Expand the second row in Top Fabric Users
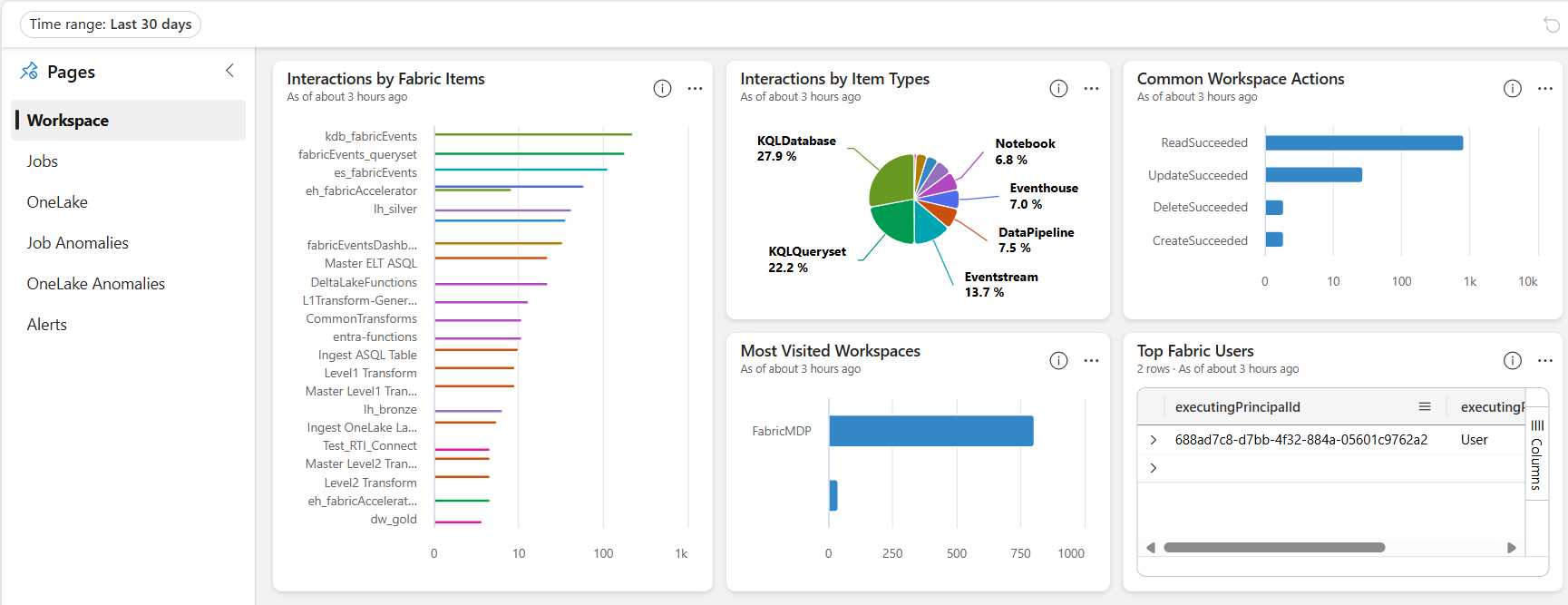The width and height of the screenshot is (1568, 605). [1154, 468]
